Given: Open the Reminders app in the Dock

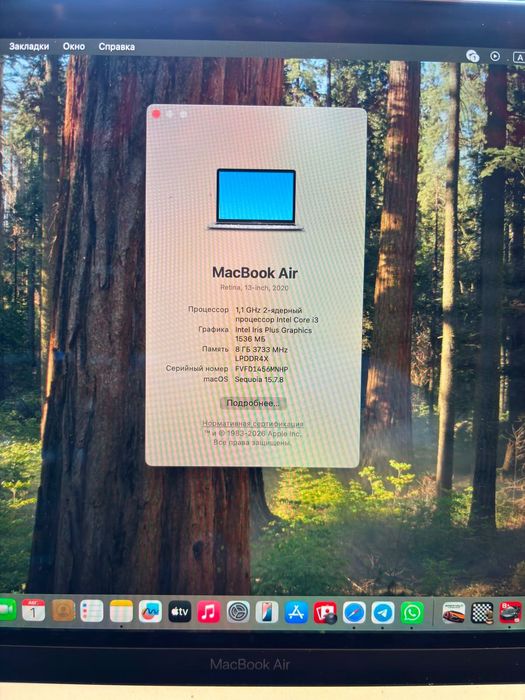Looking at the screenshot, I should coord(92,611).
